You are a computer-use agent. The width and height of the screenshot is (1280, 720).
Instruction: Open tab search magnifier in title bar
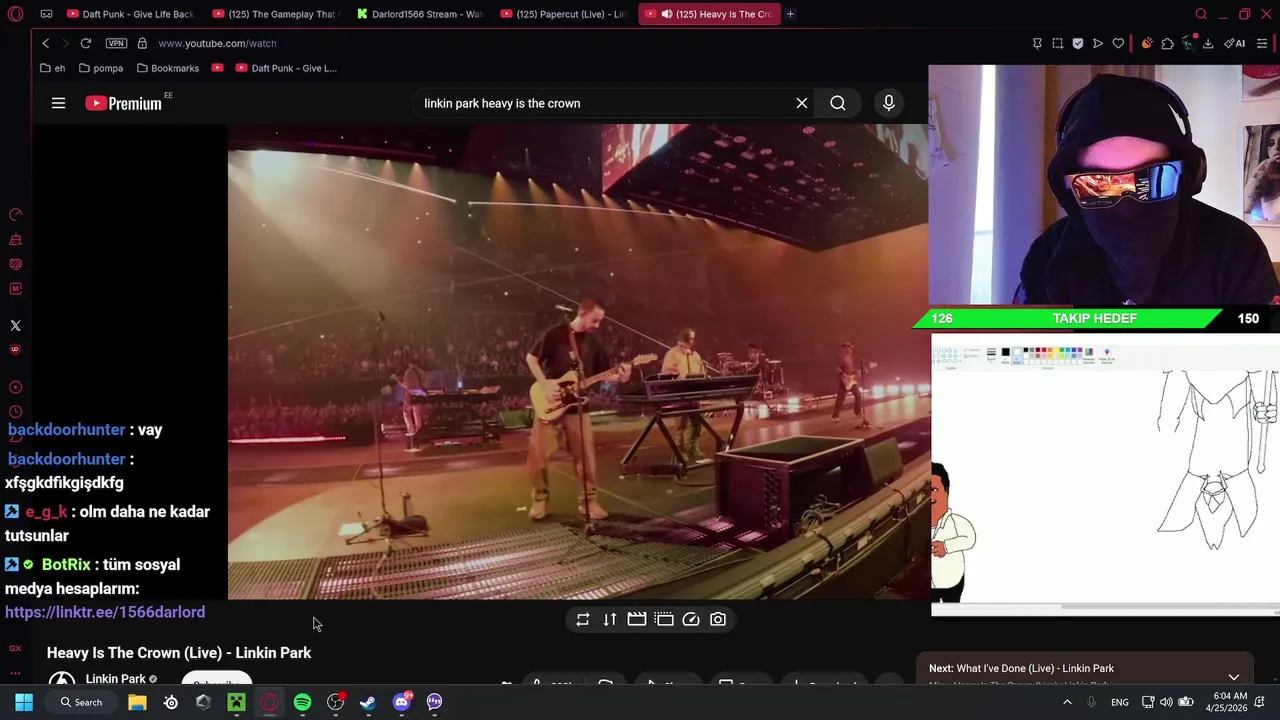pos(1201,14)
